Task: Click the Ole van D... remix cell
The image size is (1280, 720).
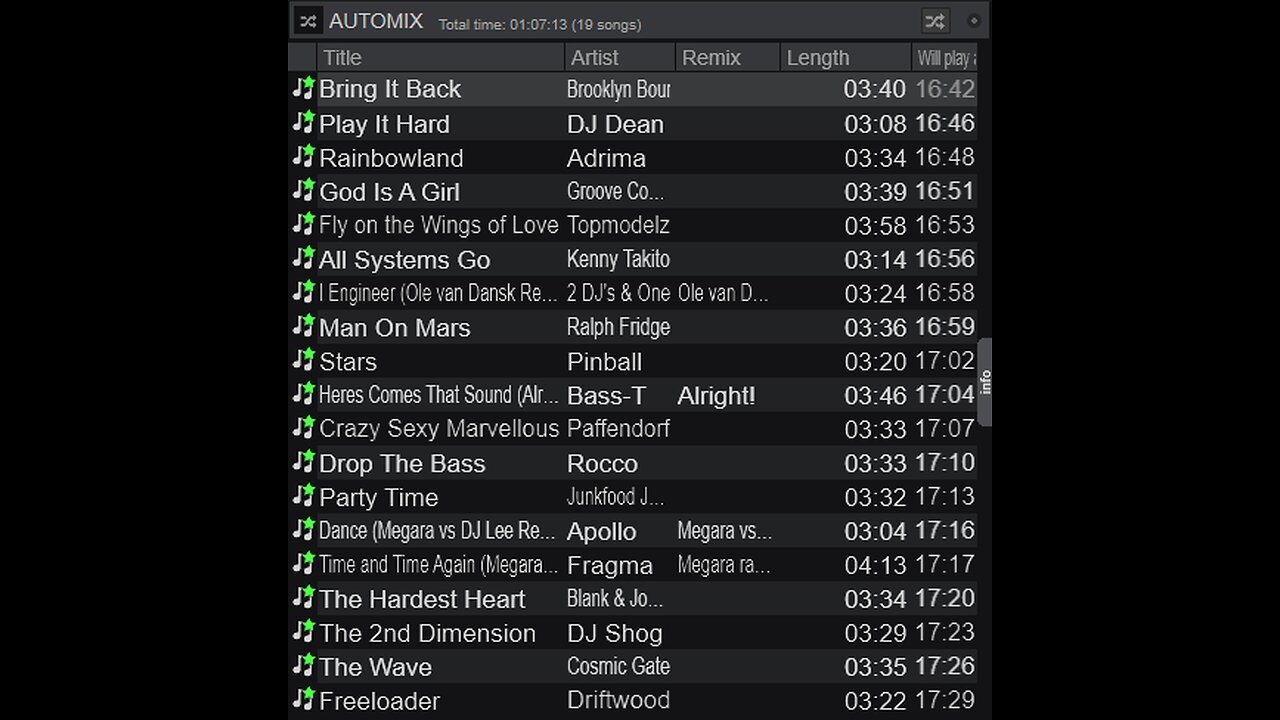Action: pos(723,294)
